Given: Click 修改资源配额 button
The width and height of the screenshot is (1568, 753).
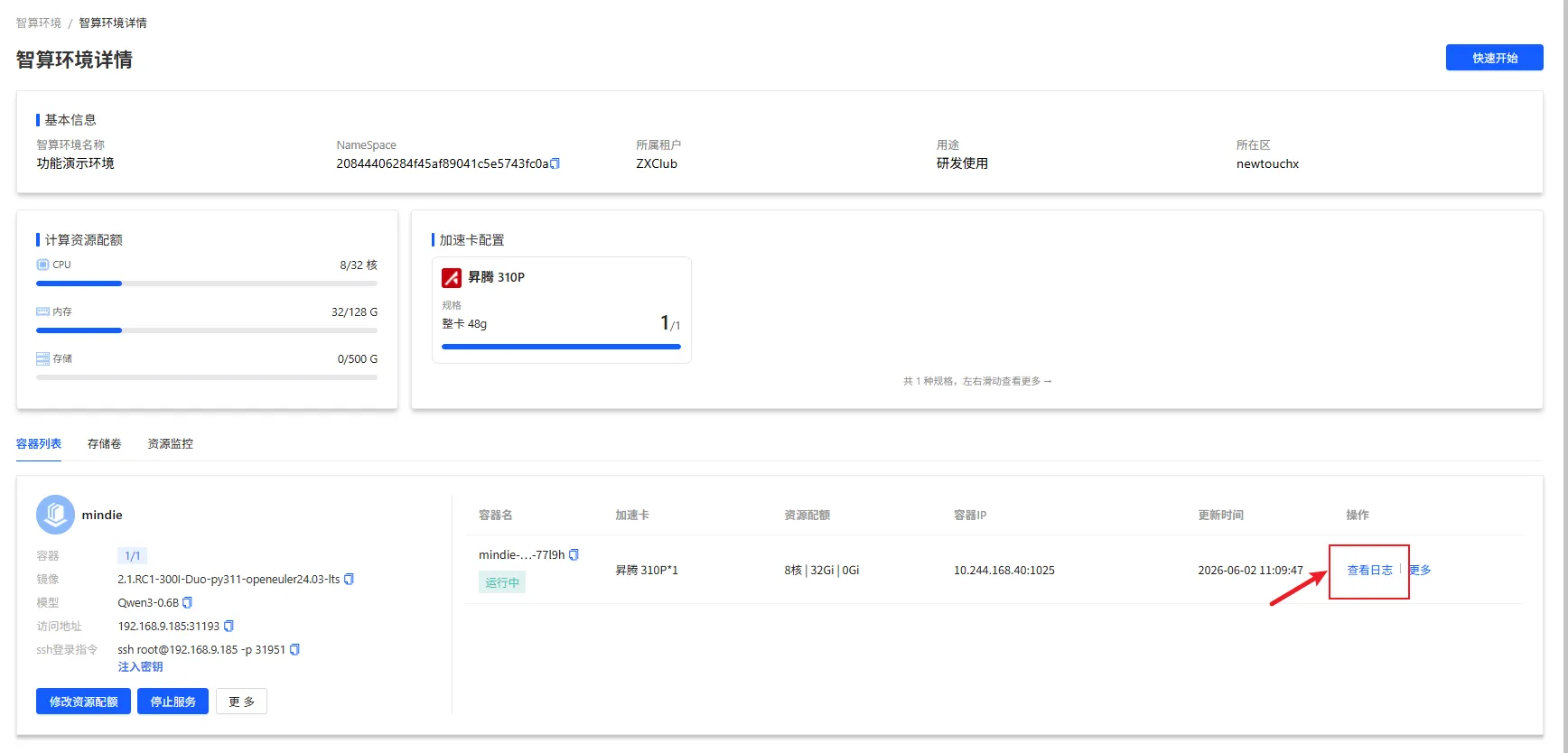Looking at the screenshot, I should [x=83, y=702].
